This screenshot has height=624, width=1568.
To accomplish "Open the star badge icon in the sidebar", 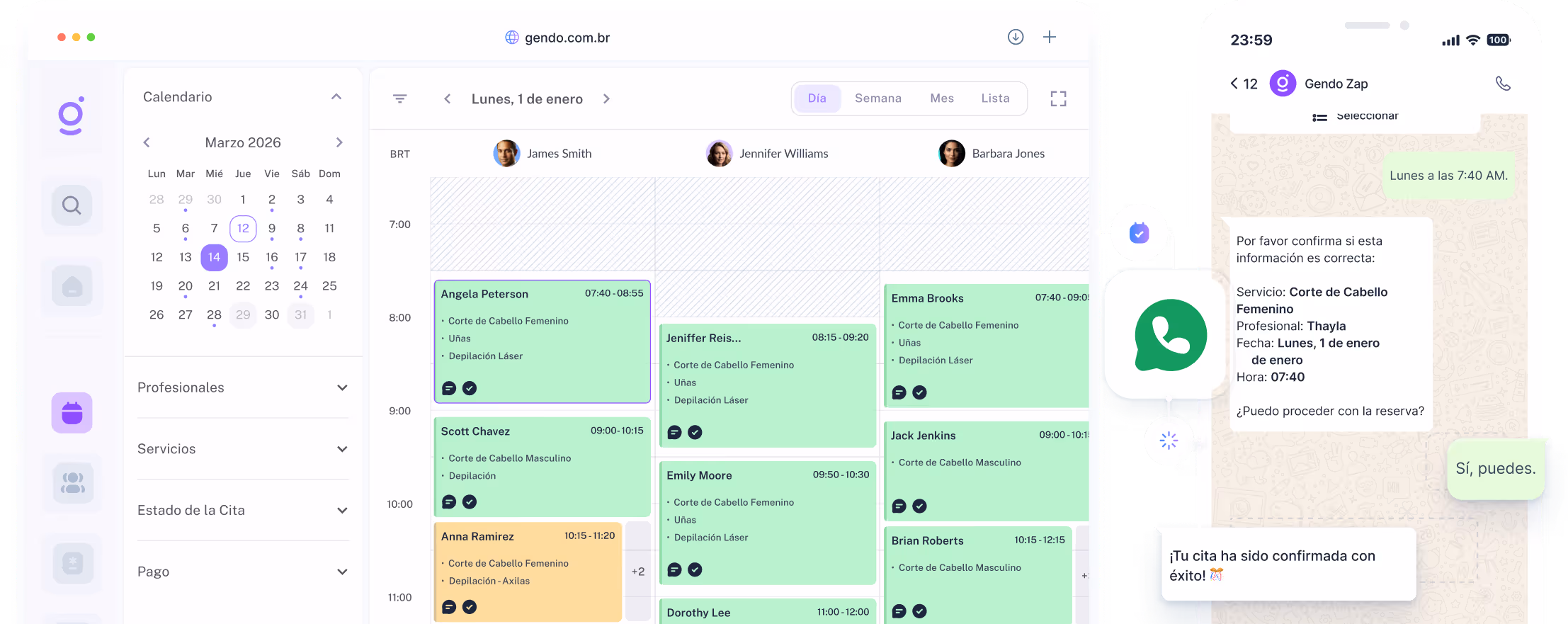I will 72,564.
